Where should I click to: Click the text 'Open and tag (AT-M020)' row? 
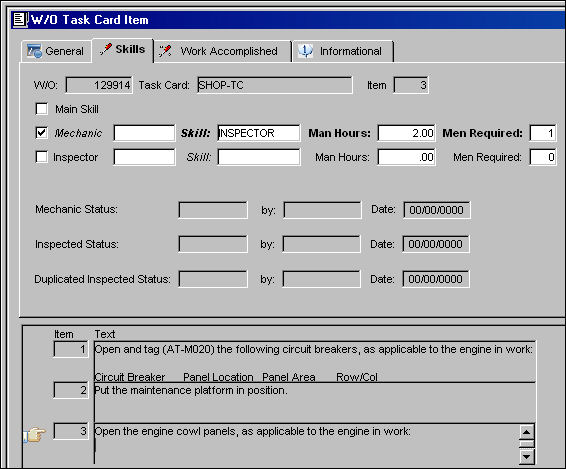click(315, 361)
